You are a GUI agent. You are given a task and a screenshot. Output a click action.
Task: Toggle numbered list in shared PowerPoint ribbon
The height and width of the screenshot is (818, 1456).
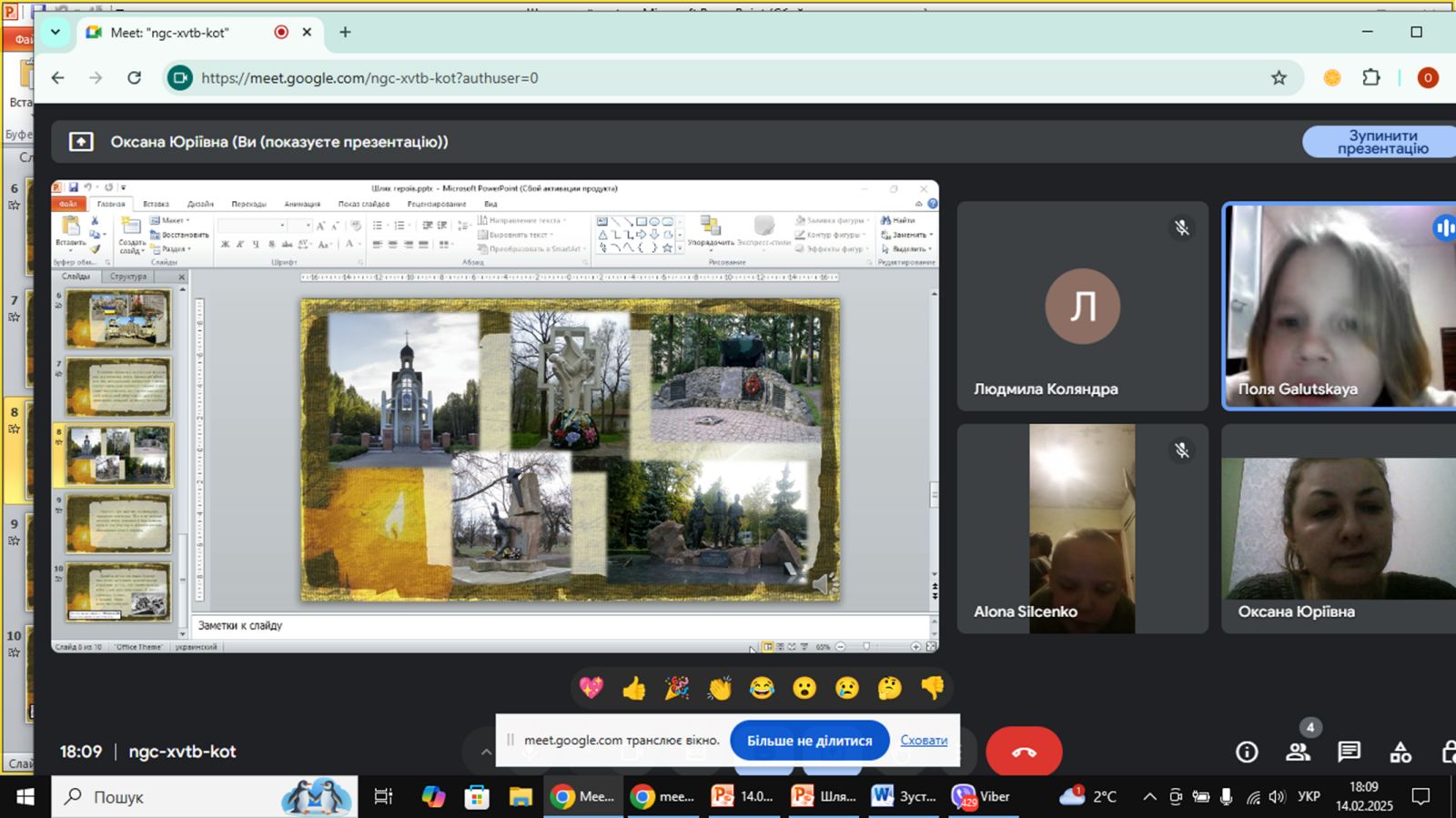click(399, 226)
